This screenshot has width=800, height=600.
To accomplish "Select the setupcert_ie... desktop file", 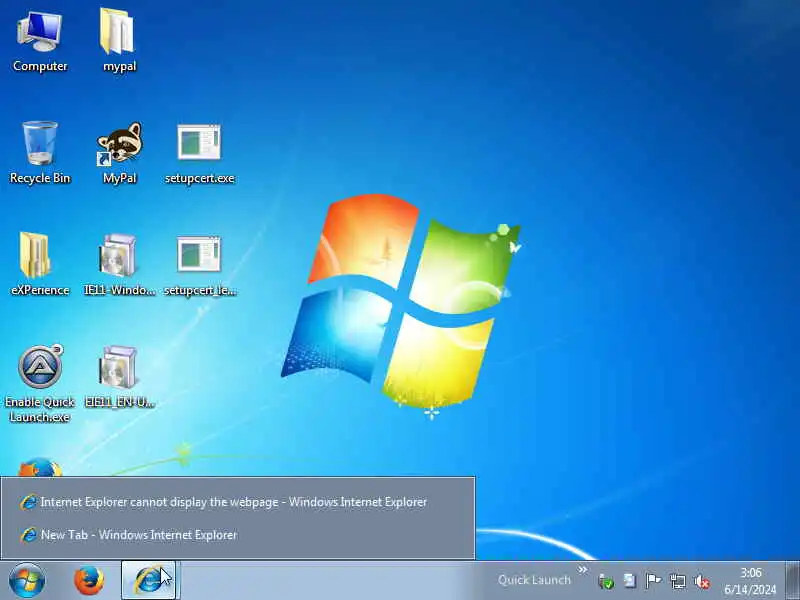I will (x=199, y=265).
